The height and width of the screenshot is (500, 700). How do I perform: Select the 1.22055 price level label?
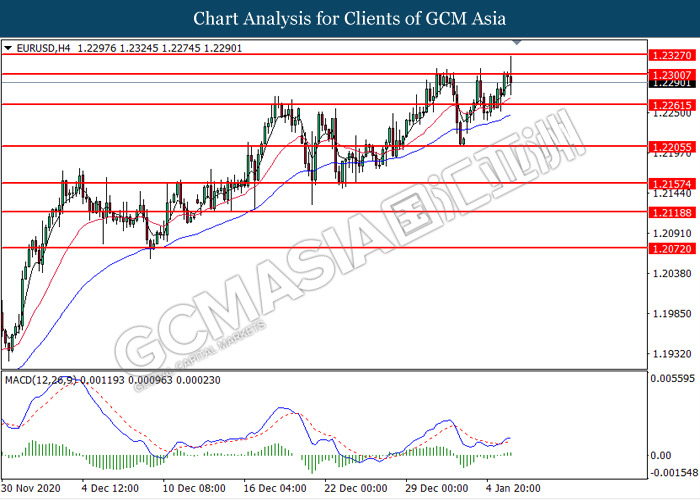pyautogui.click(x=672, y=147)
